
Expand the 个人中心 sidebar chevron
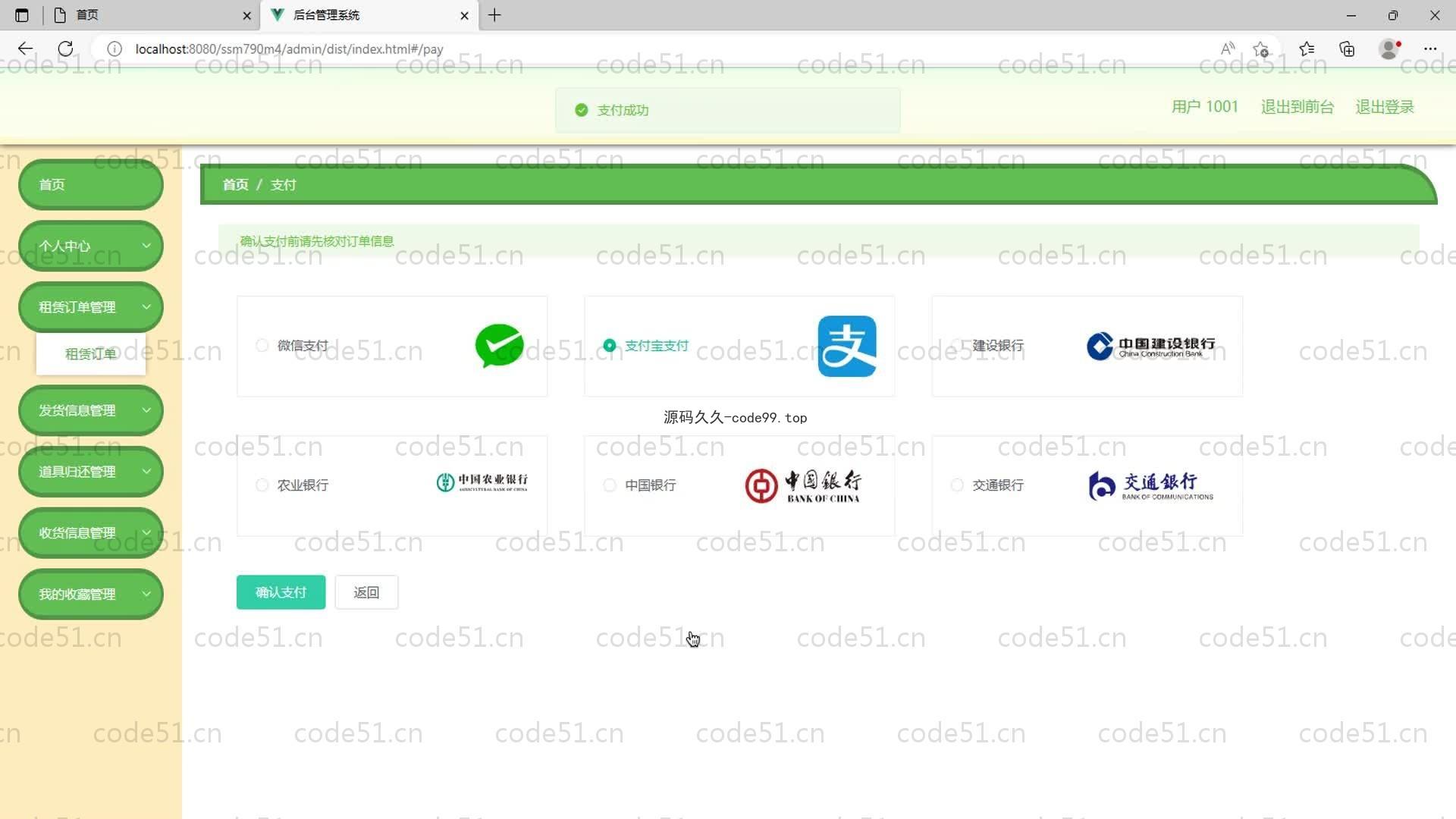coord(146,246)
